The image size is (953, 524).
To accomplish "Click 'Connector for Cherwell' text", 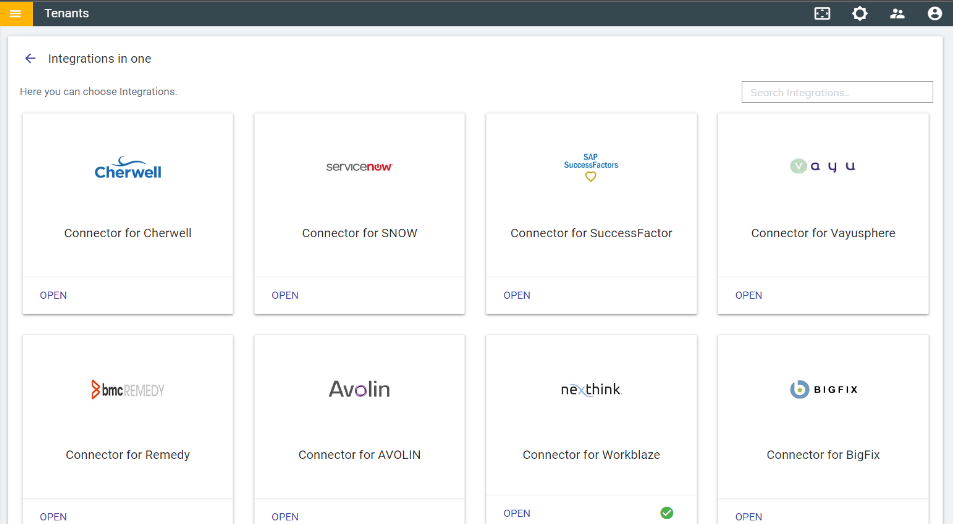I will [128, 233].
